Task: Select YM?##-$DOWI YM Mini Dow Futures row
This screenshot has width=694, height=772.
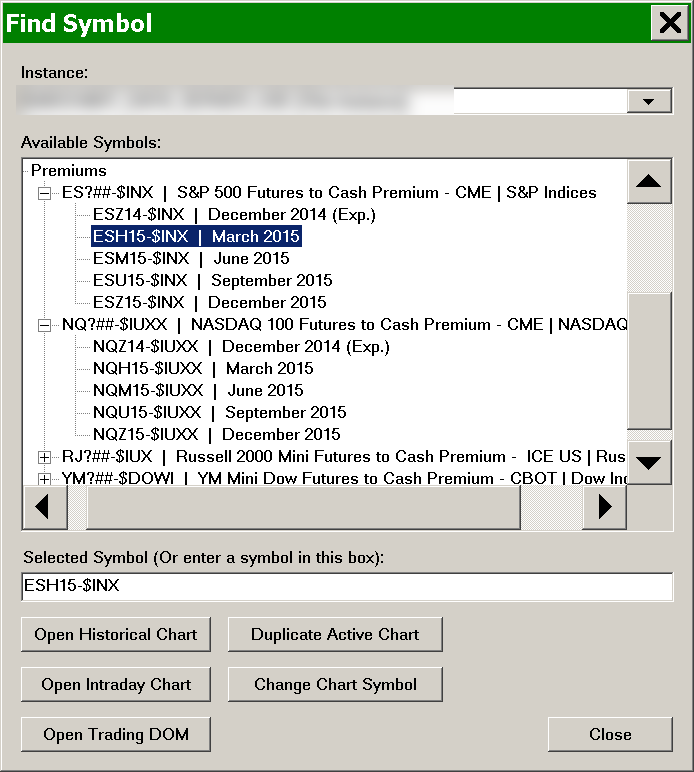Action: tap(344, 479)
